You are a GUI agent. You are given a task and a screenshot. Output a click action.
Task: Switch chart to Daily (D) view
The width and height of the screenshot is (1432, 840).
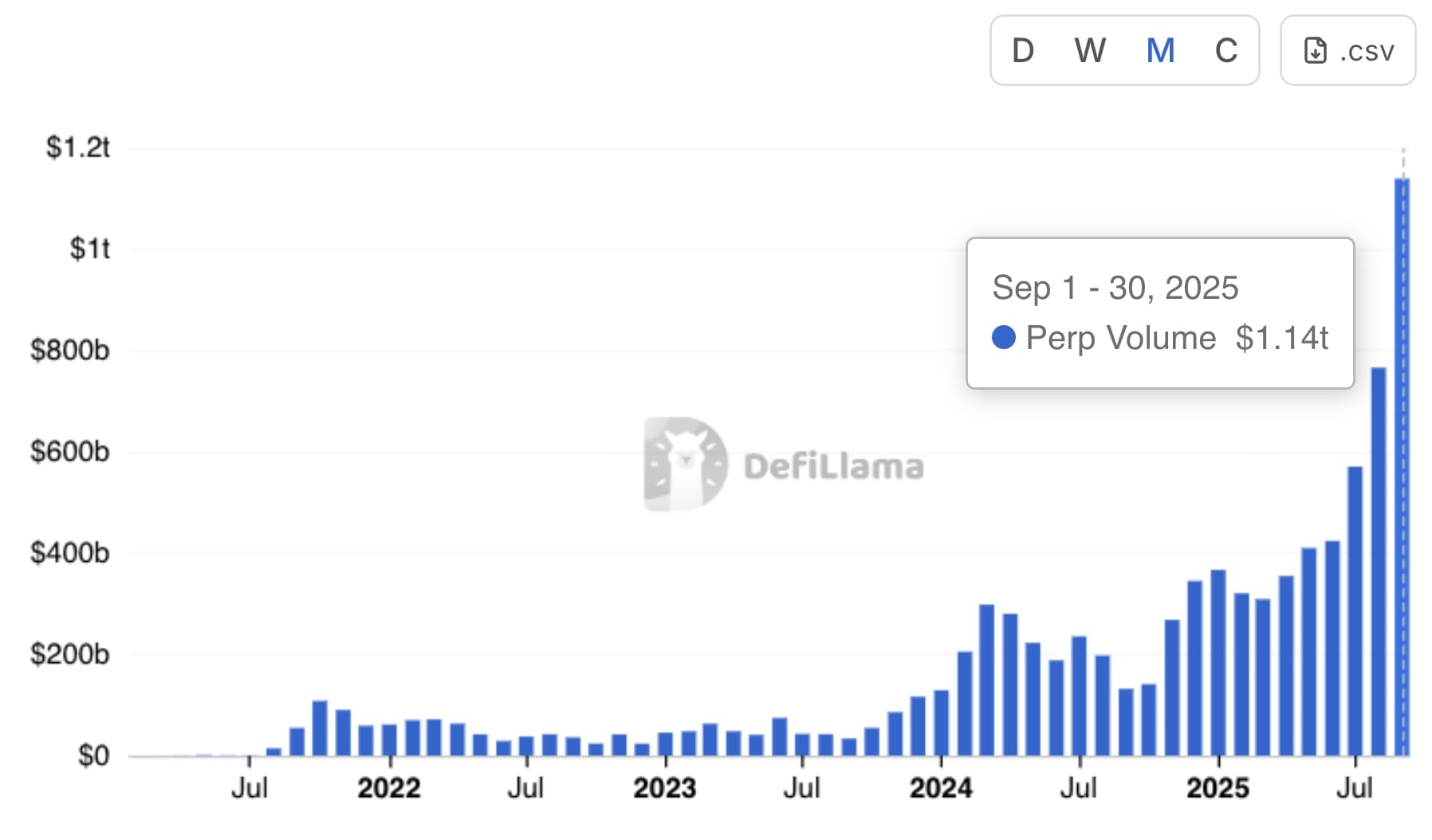click(x=1023, y=51)
